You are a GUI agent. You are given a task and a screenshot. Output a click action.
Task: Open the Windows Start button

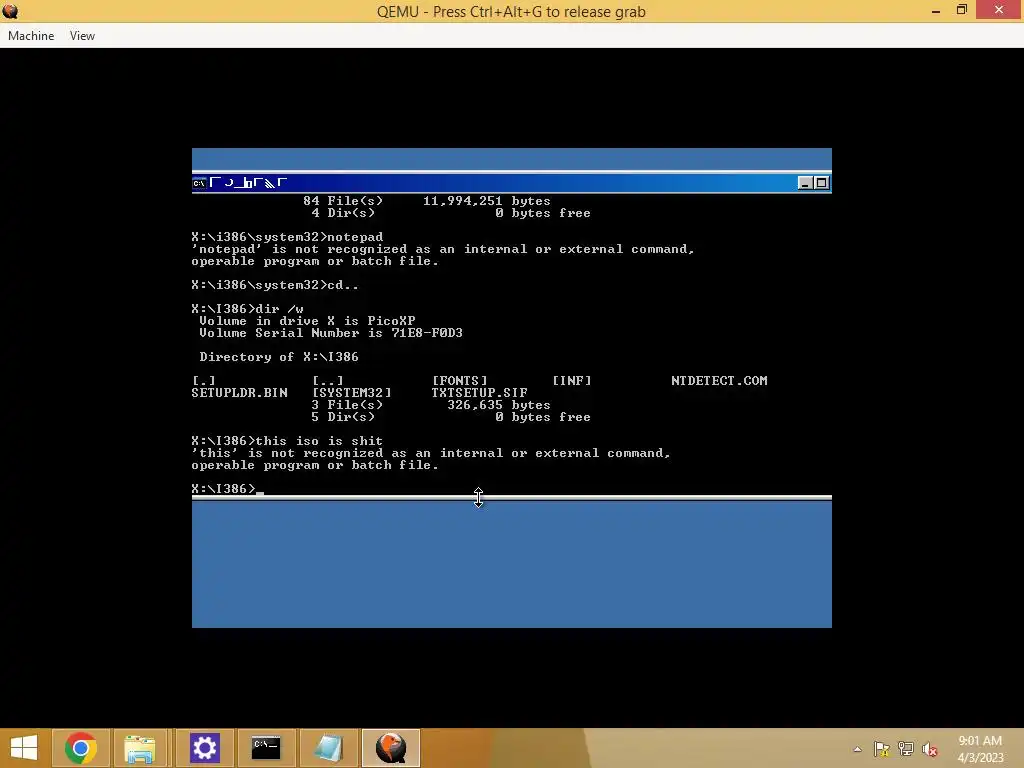24,748
